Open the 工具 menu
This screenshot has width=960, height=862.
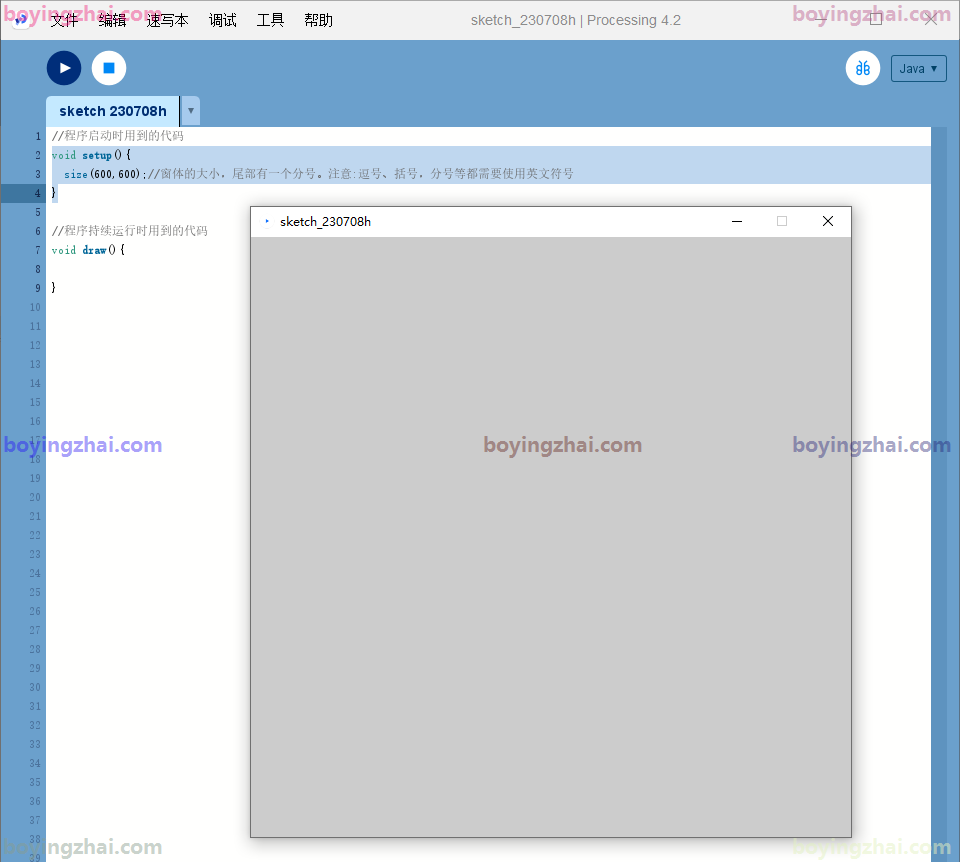[270, 20]
